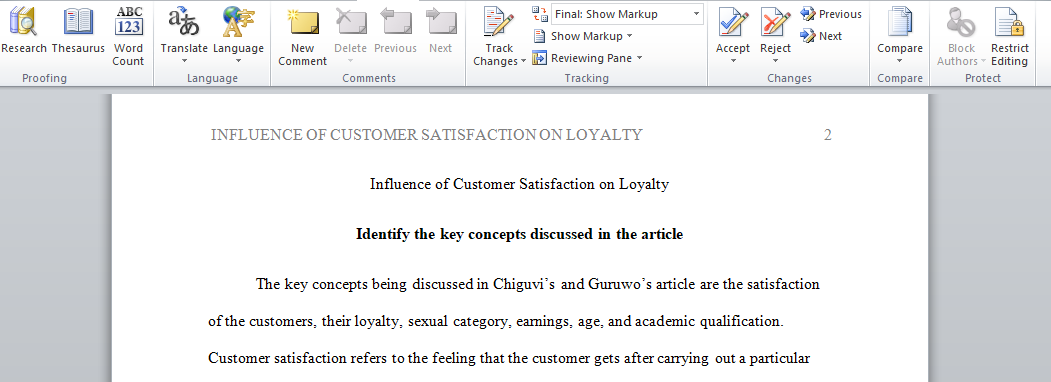Click the phrase academic qualification

[x=708, y=321]
